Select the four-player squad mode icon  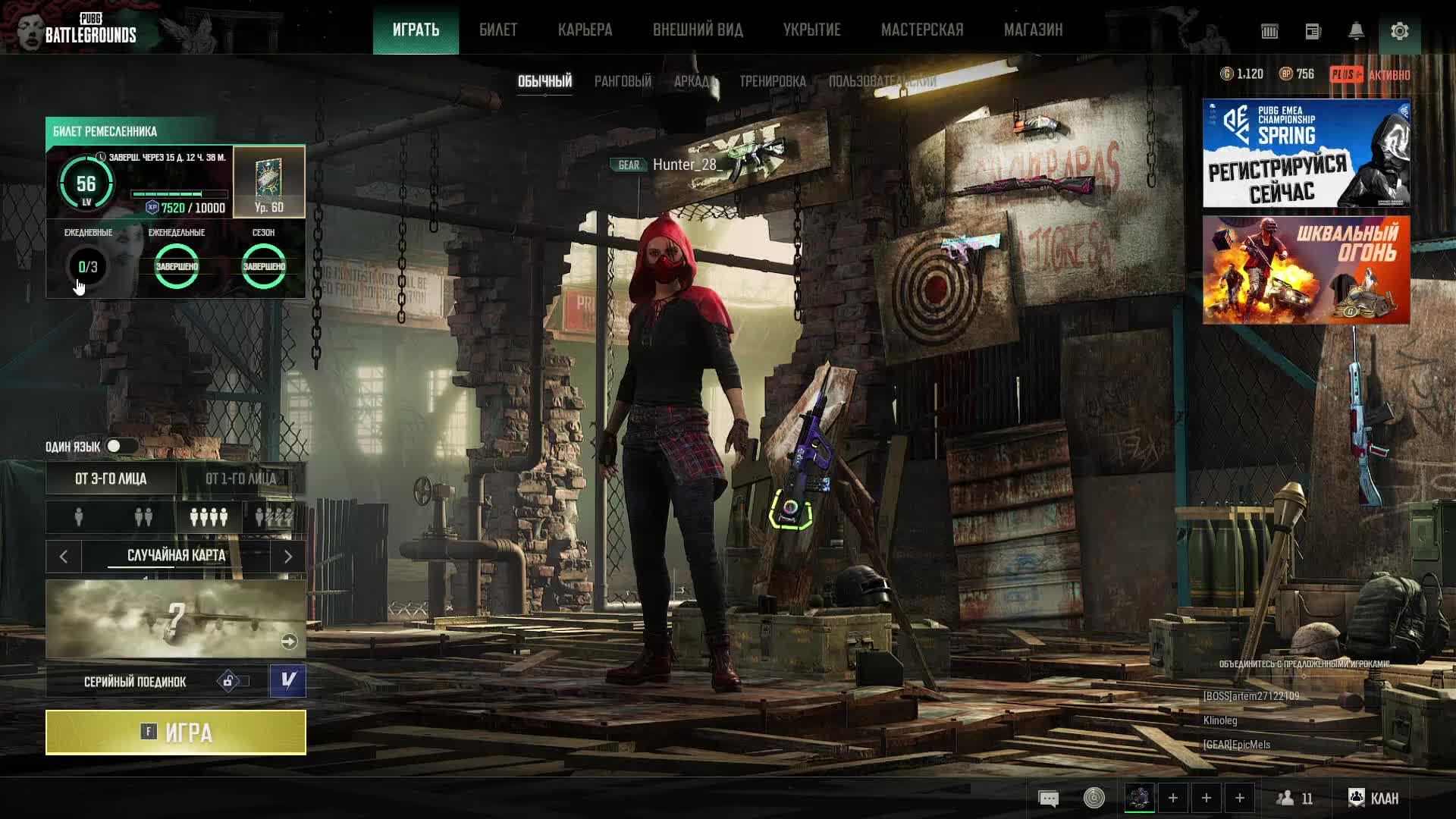[209, 517]
